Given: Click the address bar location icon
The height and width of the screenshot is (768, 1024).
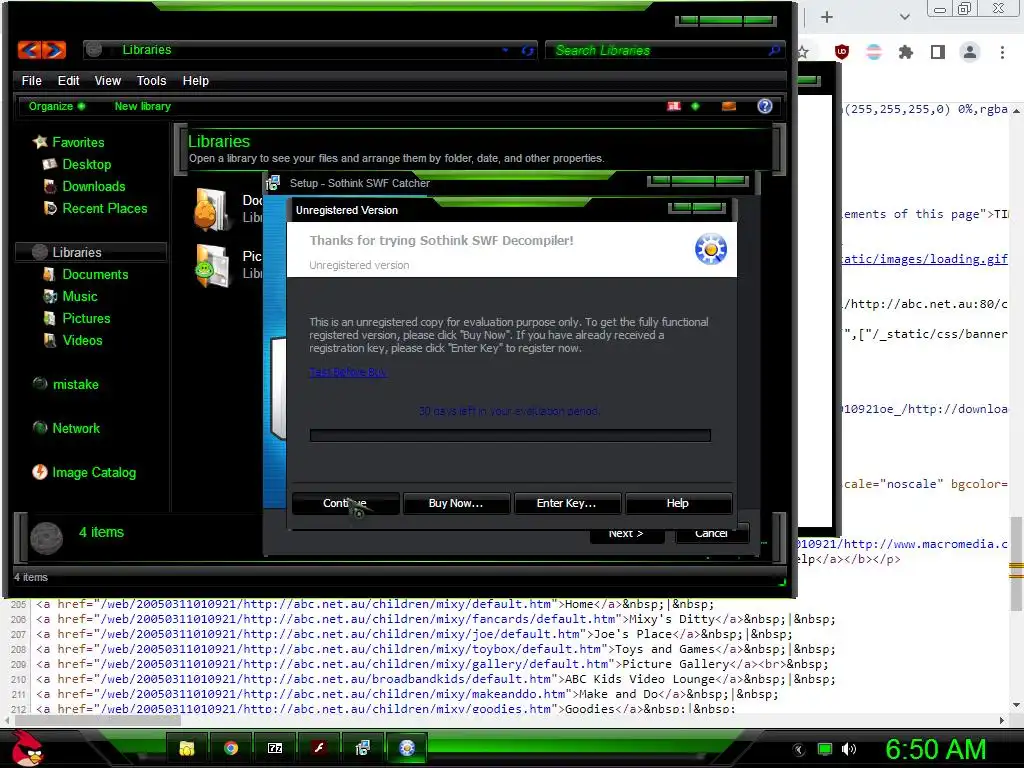Looking at the screenshot, I should [94, 50].
